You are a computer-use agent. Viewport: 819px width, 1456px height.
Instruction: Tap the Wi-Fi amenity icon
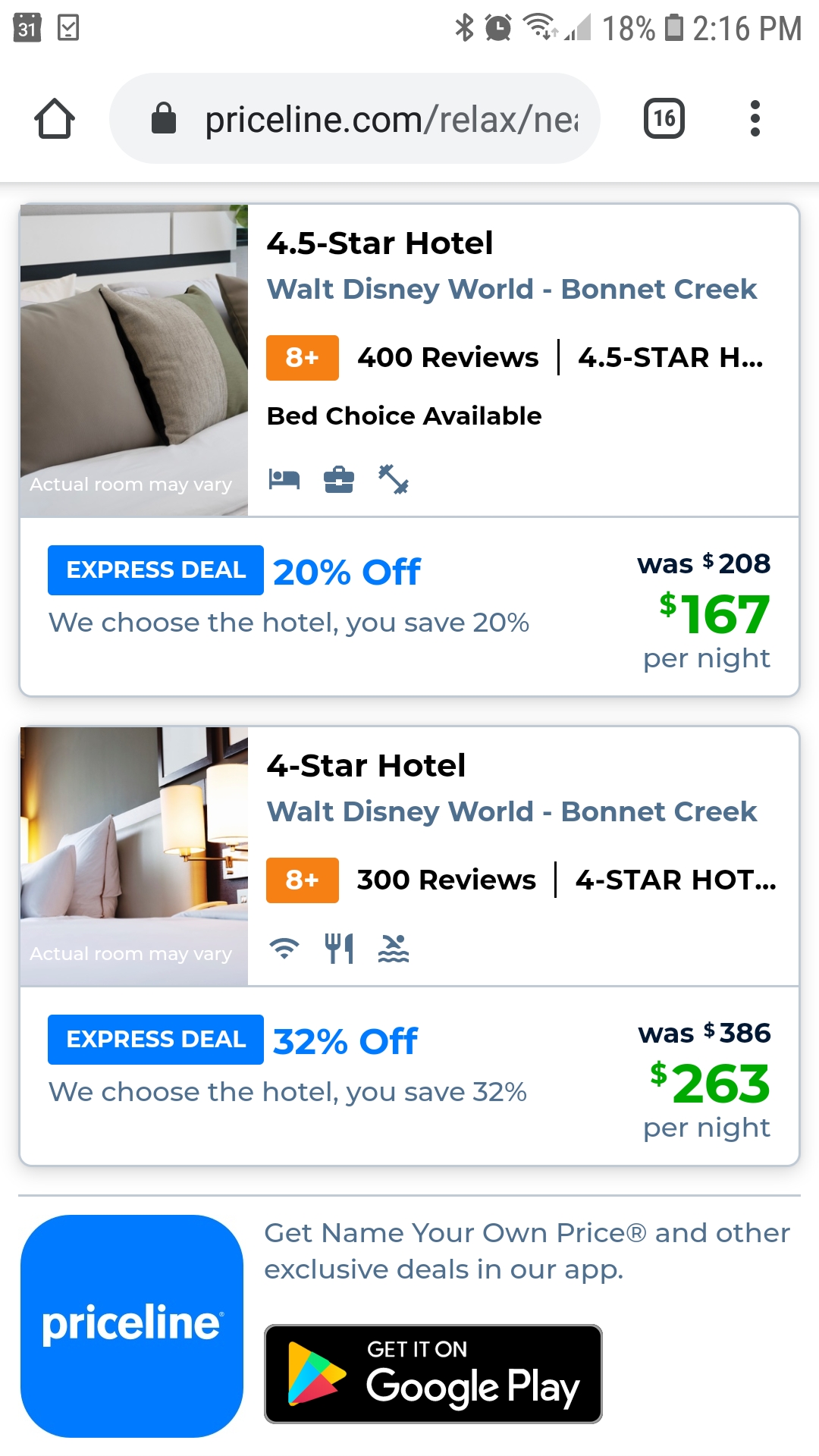tap(284, 949)
